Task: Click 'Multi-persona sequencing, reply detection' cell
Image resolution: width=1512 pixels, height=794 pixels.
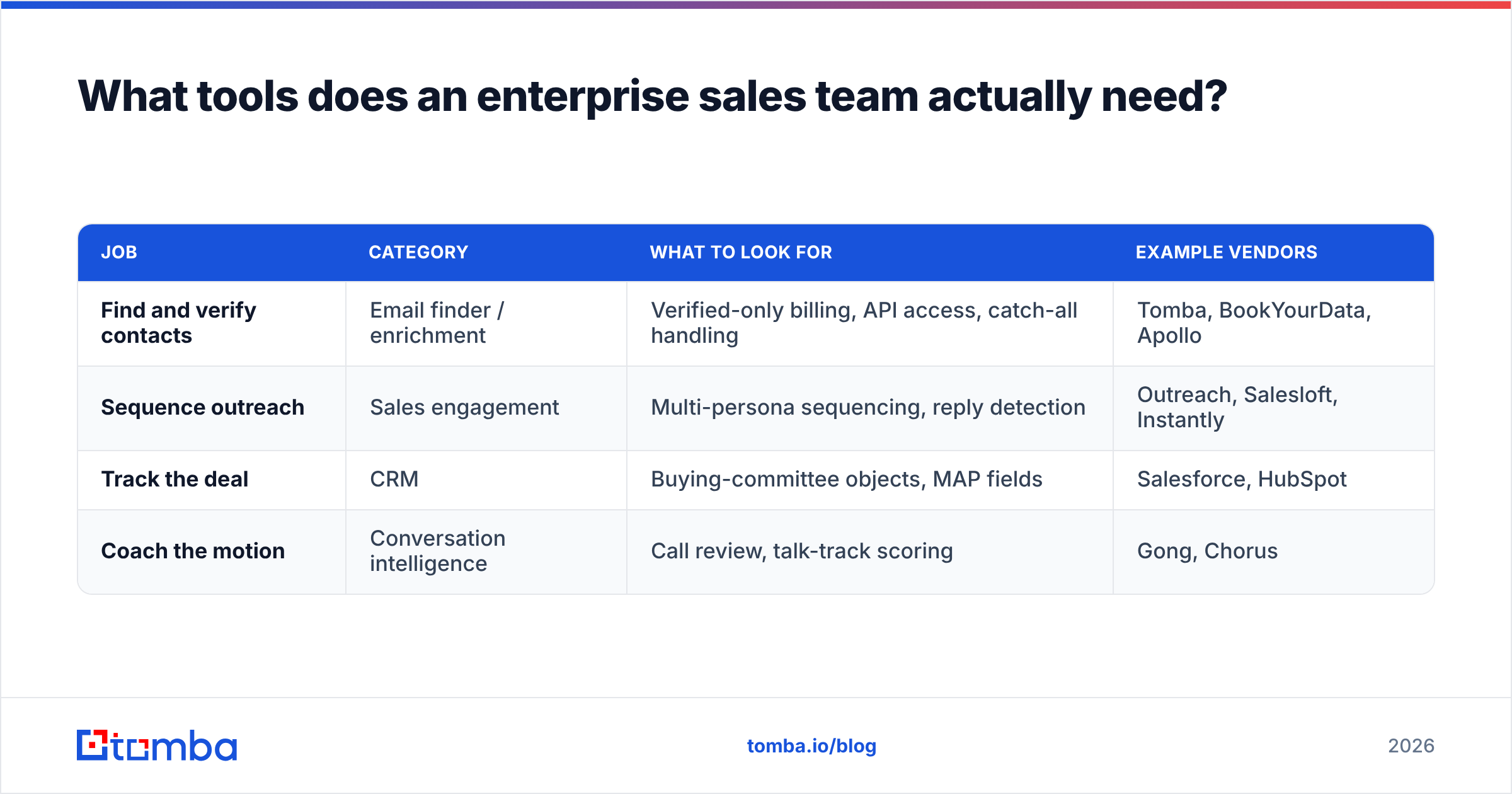Action: (x=870, y=408)
